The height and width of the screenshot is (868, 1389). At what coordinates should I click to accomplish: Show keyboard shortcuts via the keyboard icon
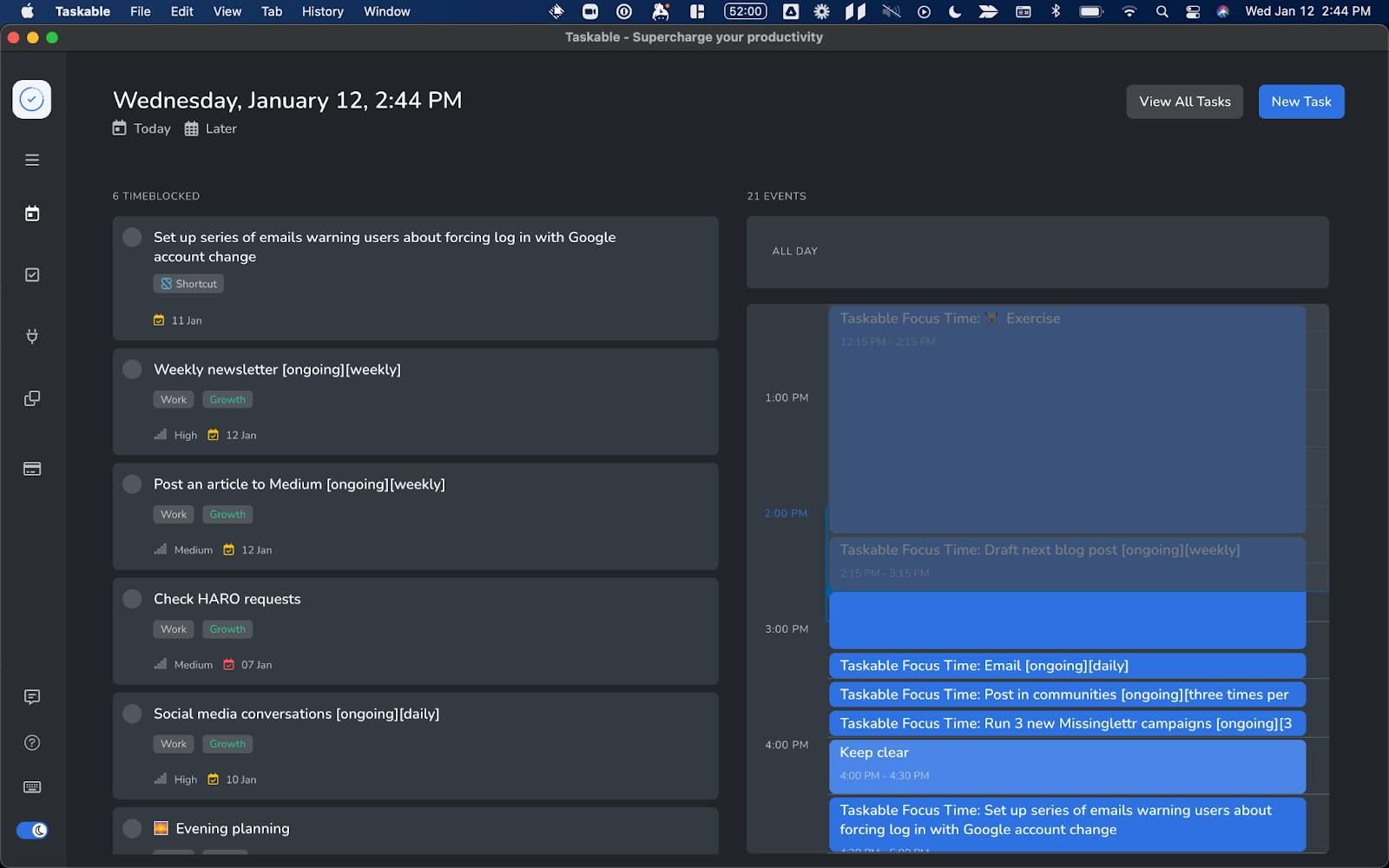click(x=31, y=787)
